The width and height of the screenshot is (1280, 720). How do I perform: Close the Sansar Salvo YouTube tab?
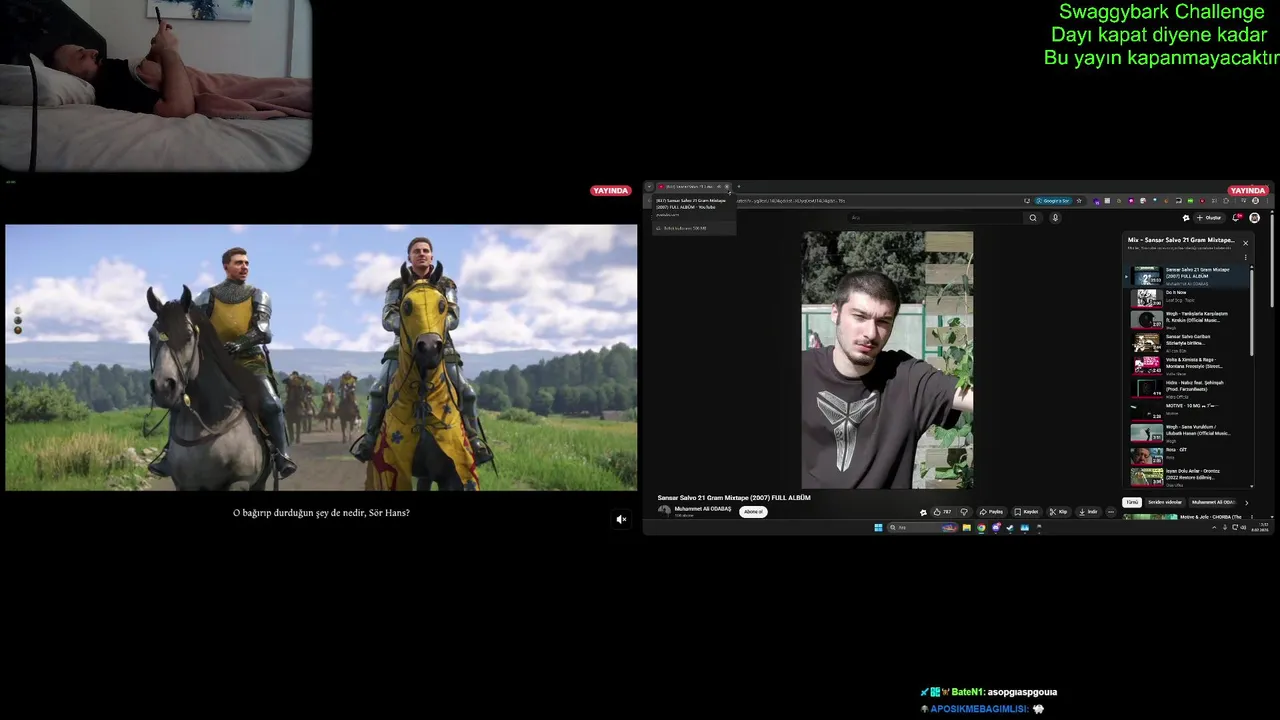(x=727, y=187)
